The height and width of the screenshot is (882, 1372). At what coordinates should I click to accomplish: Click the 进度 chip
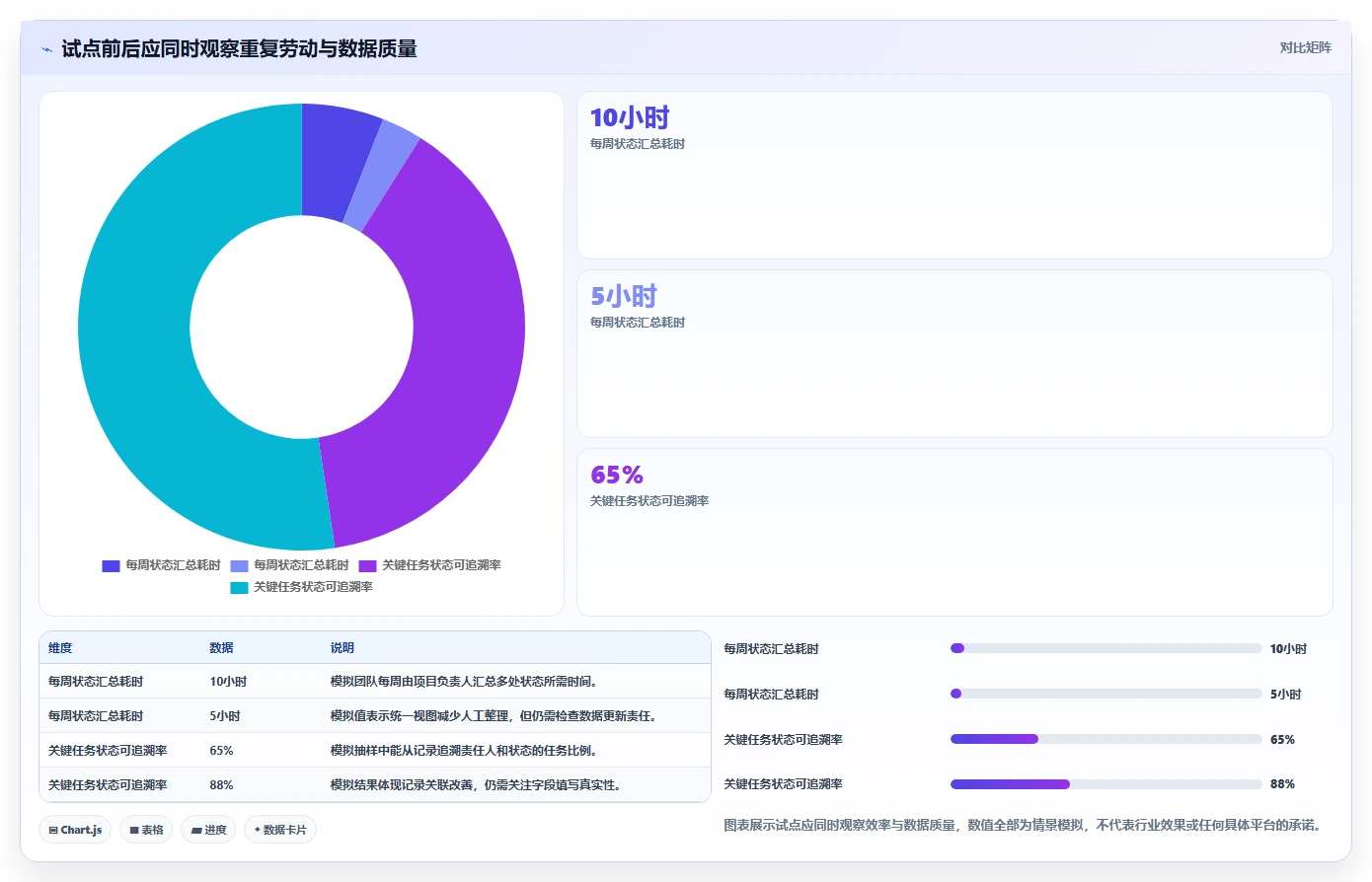(x=208, y=830)
